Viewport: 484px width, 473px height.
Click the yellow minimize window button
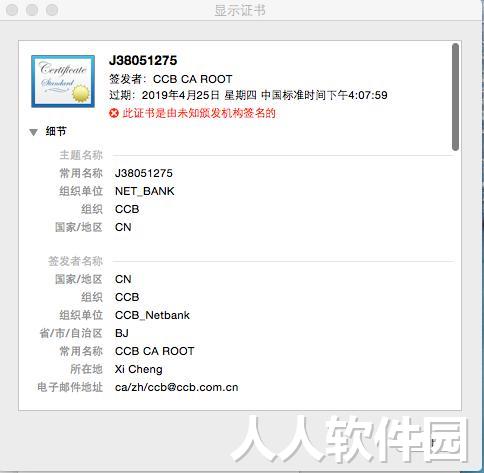pyautogui.click(x=32, y=10)
